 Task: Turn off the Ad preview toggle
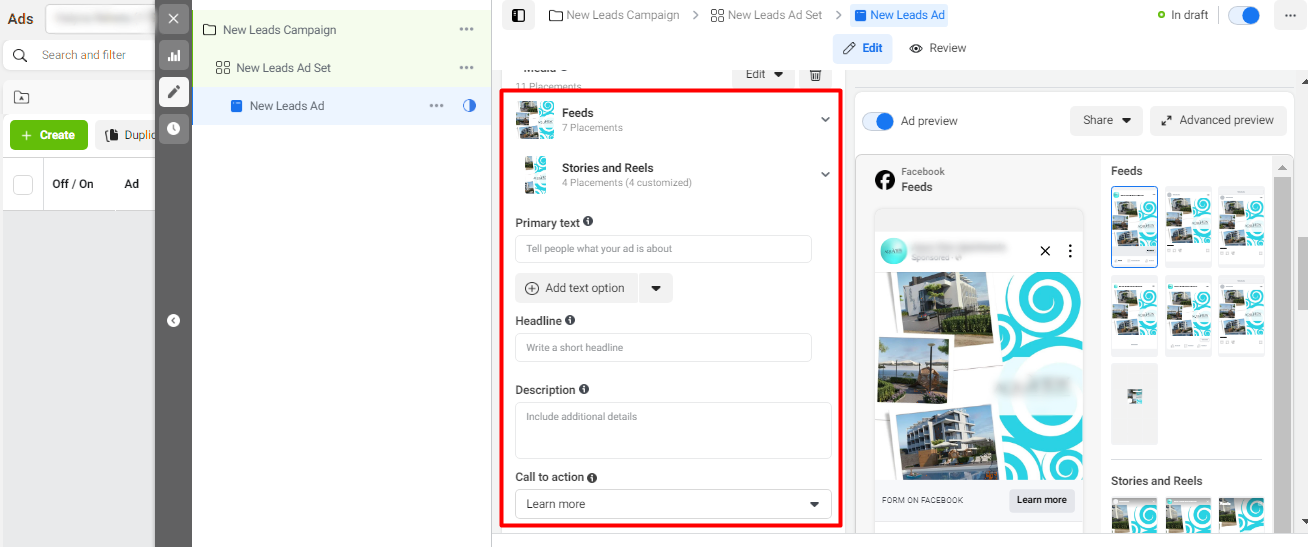click(878, 121)
